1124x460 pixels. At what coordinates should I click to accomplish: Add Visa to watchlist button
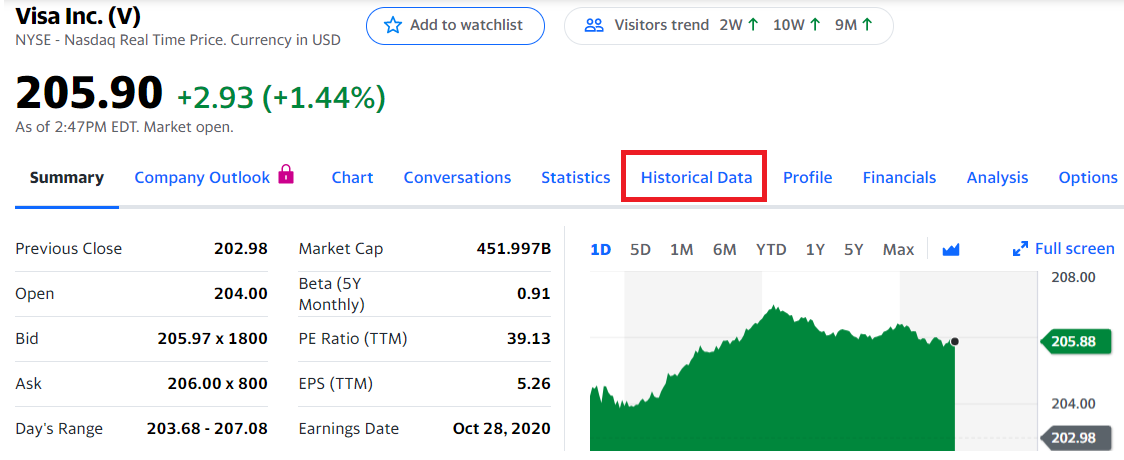coord(455,26)
